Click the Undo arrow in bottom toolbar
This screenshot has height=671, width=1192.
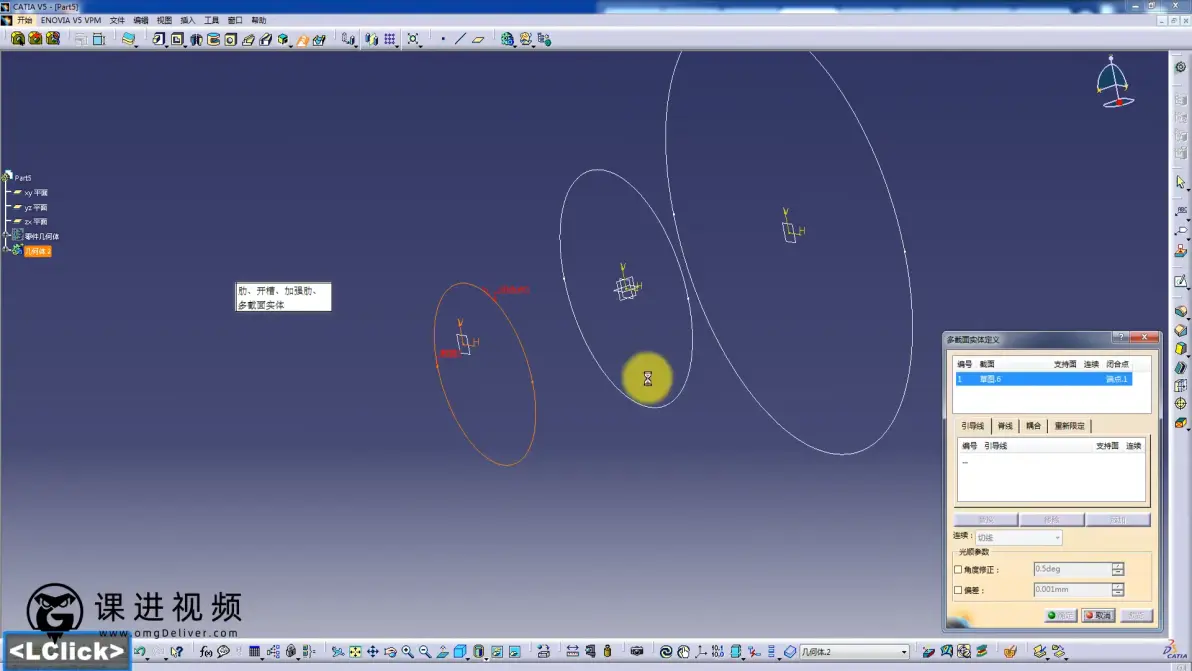pos(140,651)
